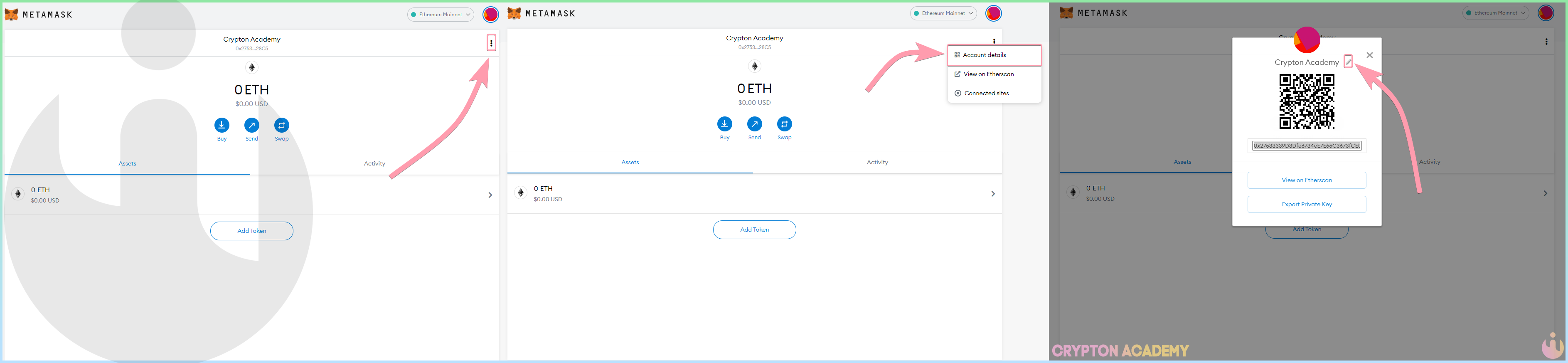
Task: Click the ETH asset icon in the middle panel's list
Action: point(520,193)
